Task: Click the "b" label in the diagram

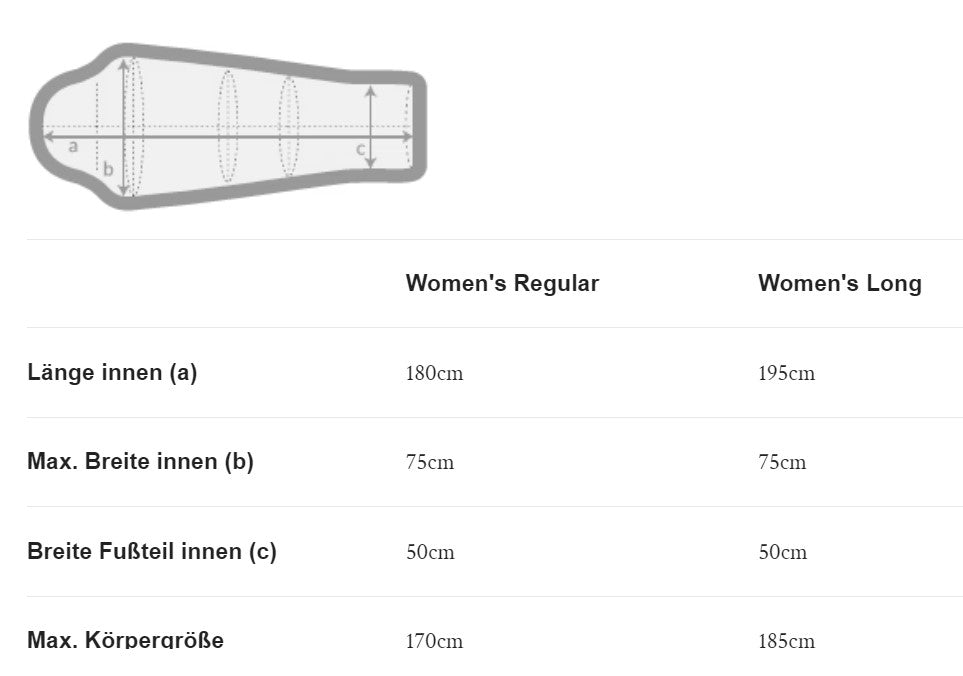Action: pos(108,169)
